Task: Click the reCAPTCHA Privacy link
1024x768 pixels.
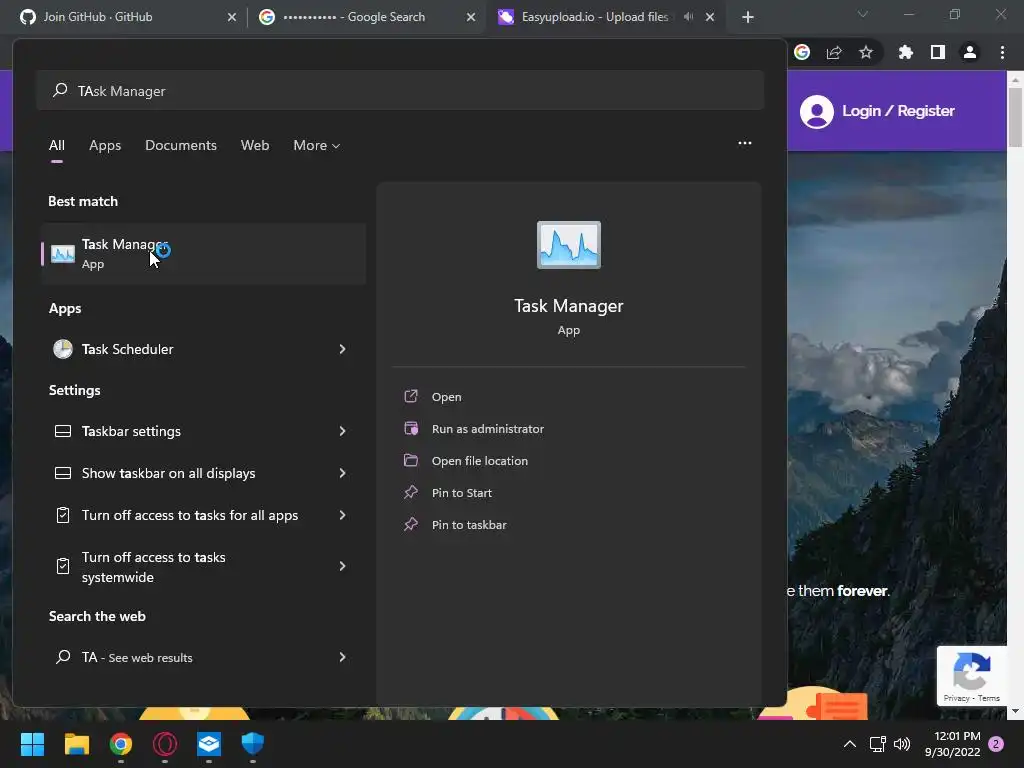Action: (x=956, y=698)
